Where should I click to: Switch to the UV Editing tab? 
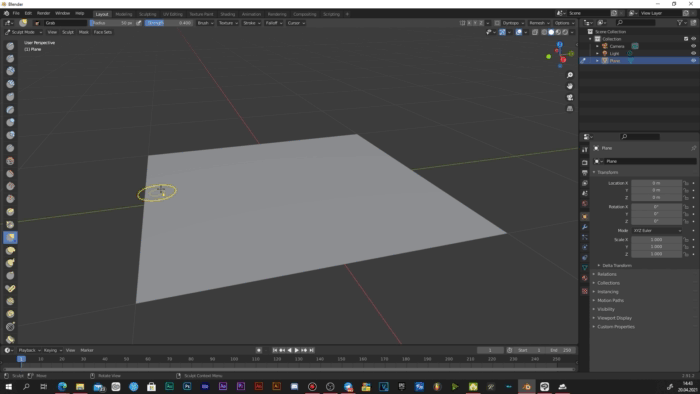pyautogui.click(x=173, y=14)
